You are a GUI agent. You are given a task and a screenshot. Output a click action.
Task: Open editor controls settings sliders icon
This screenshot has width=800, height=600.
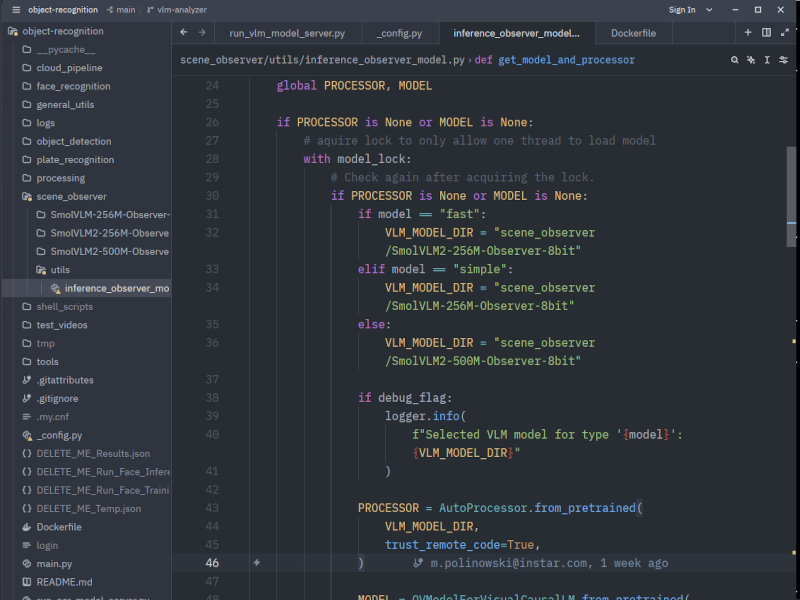point(783,60)
